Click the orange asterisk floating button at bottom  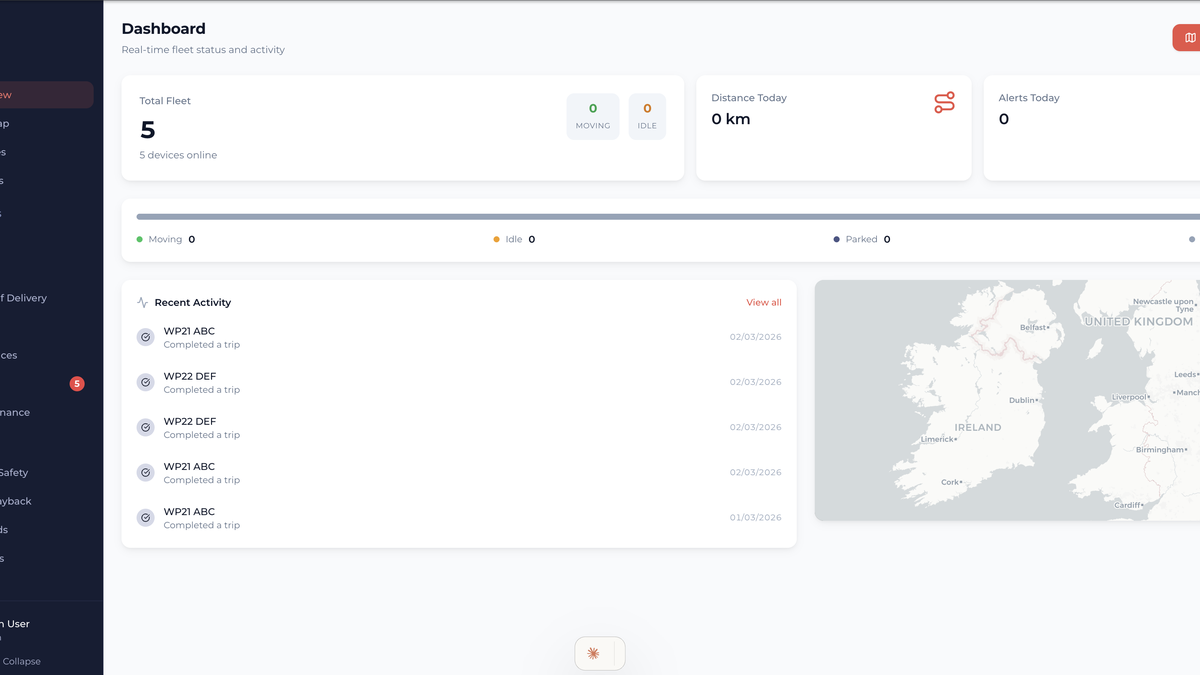tap(593, 653)
